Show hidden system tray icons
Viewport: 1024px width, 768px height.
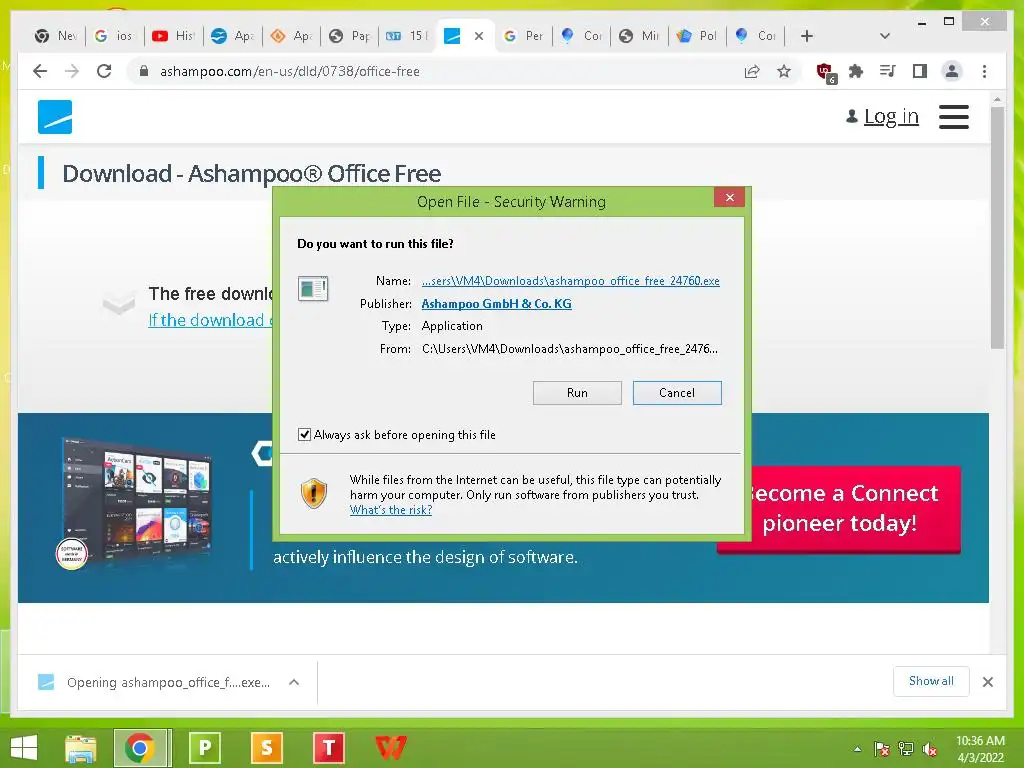(x=857, y=749)
